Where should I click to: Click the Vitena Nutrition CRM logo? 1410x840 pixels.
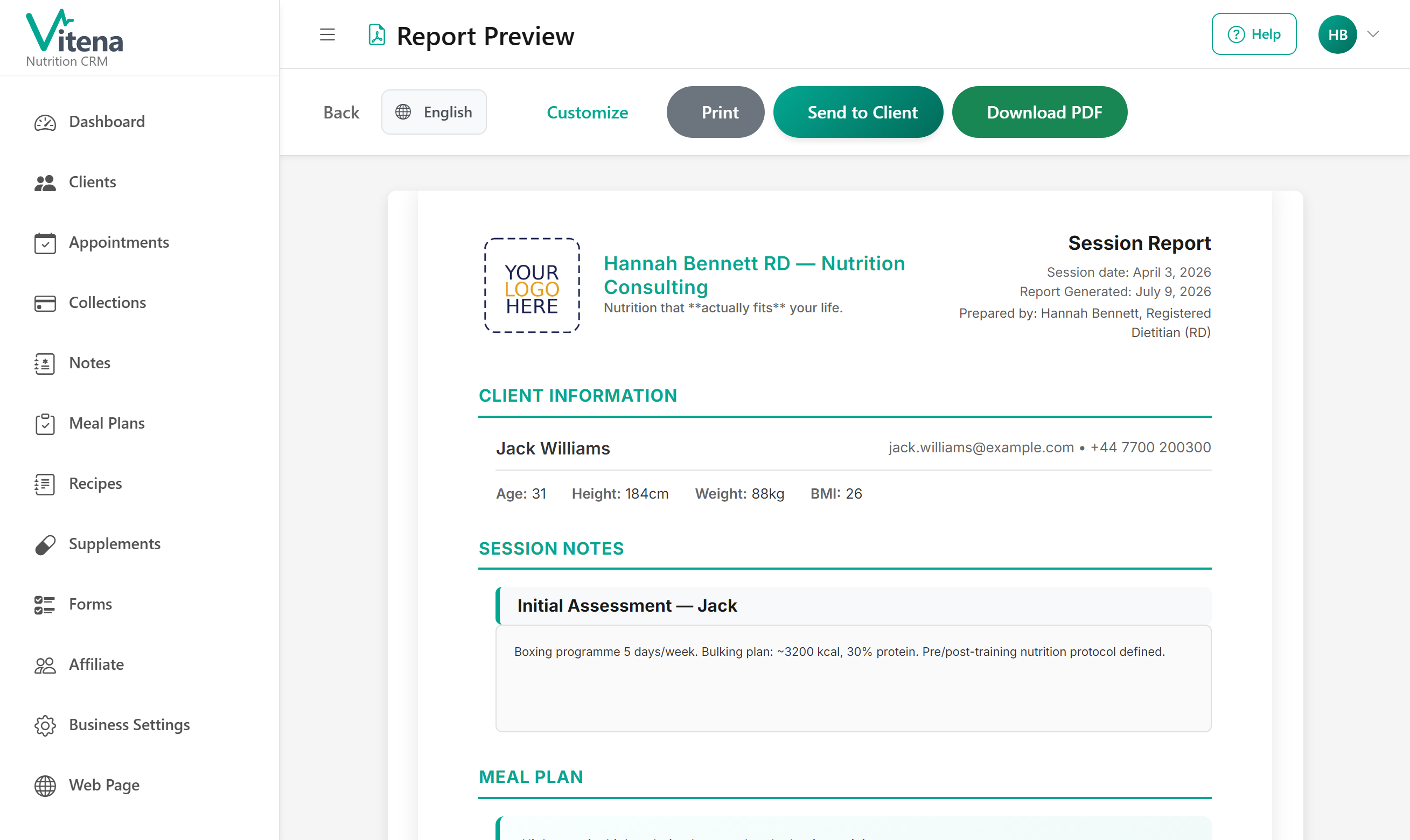coord(74,38)
